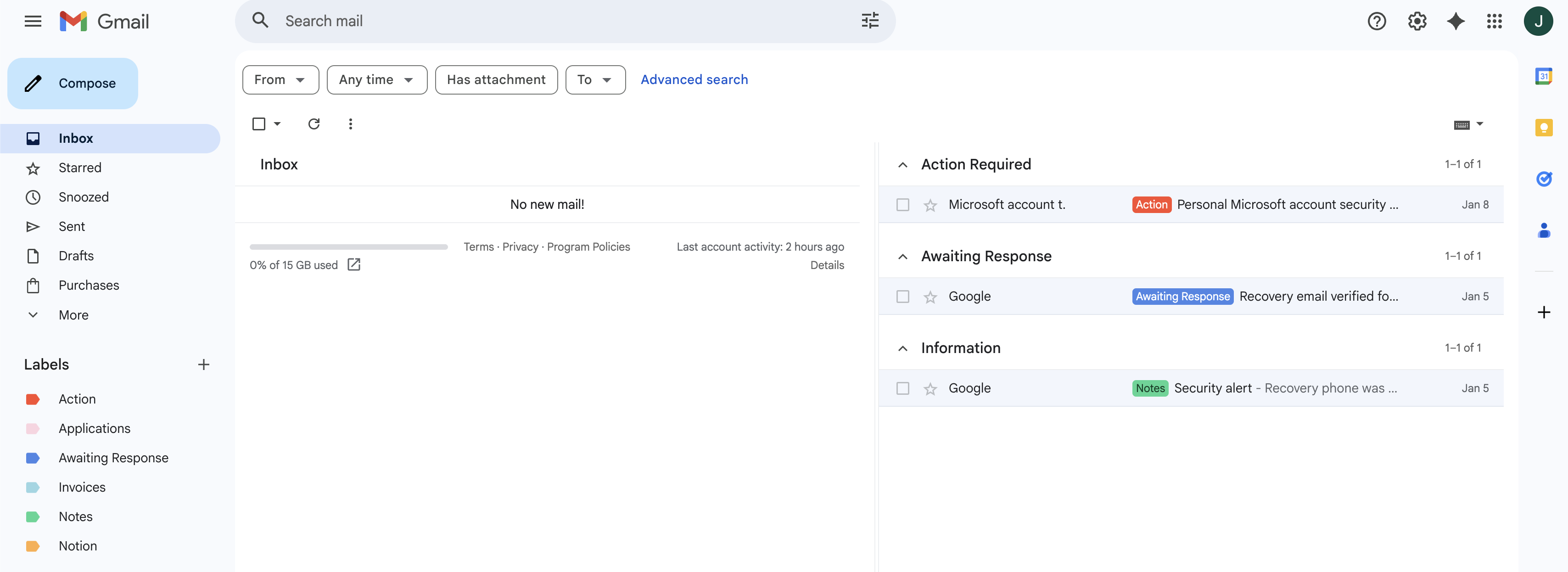
Task: Open Advanced search link
Action: pyautogui.click(x=693, y=80)
